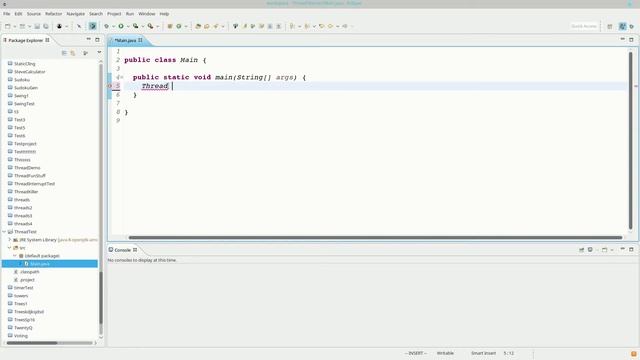Open the Search menu
The image size is (640, 360).
(96, 14)
